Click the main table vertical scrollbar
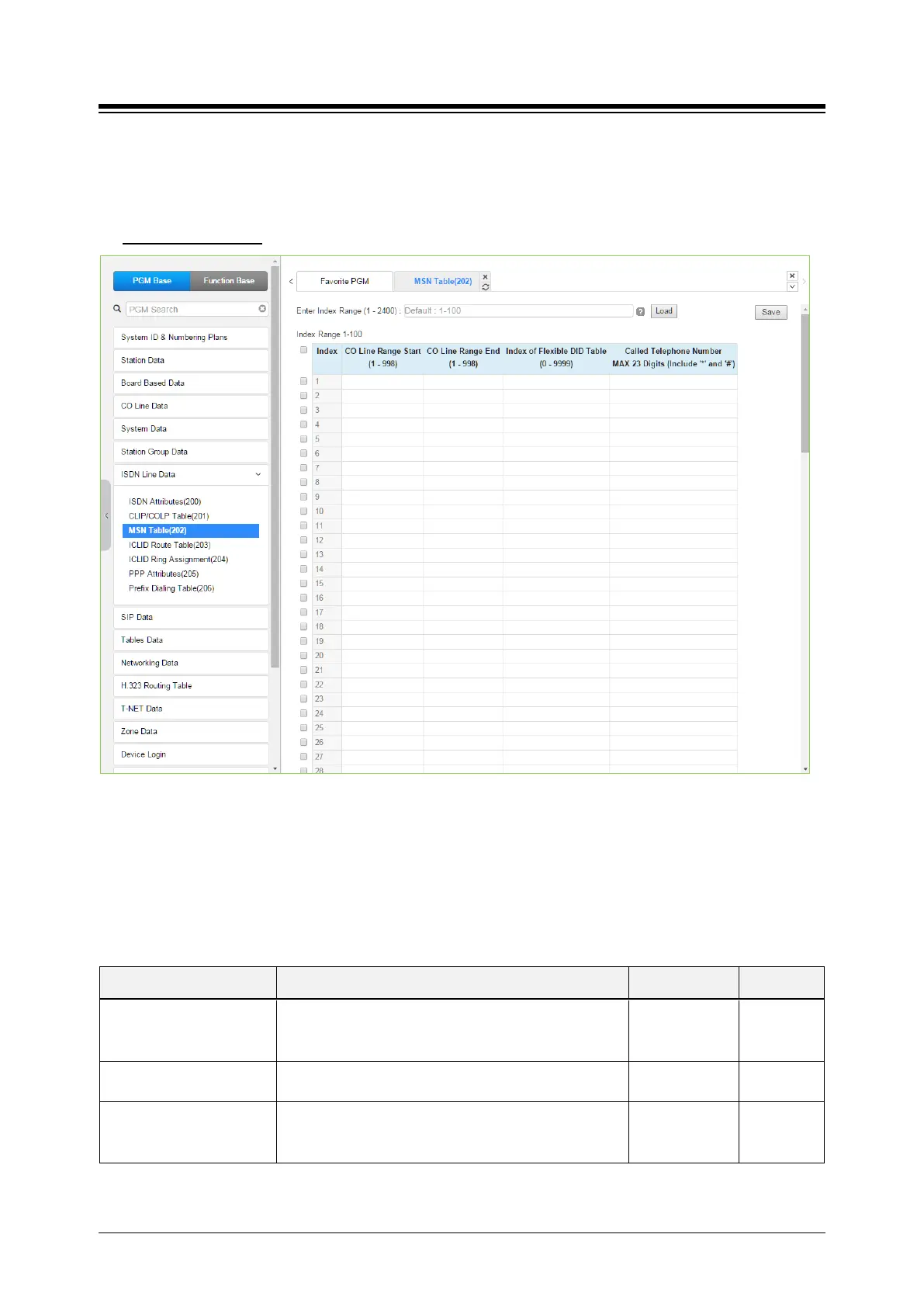 pos(805,384)
